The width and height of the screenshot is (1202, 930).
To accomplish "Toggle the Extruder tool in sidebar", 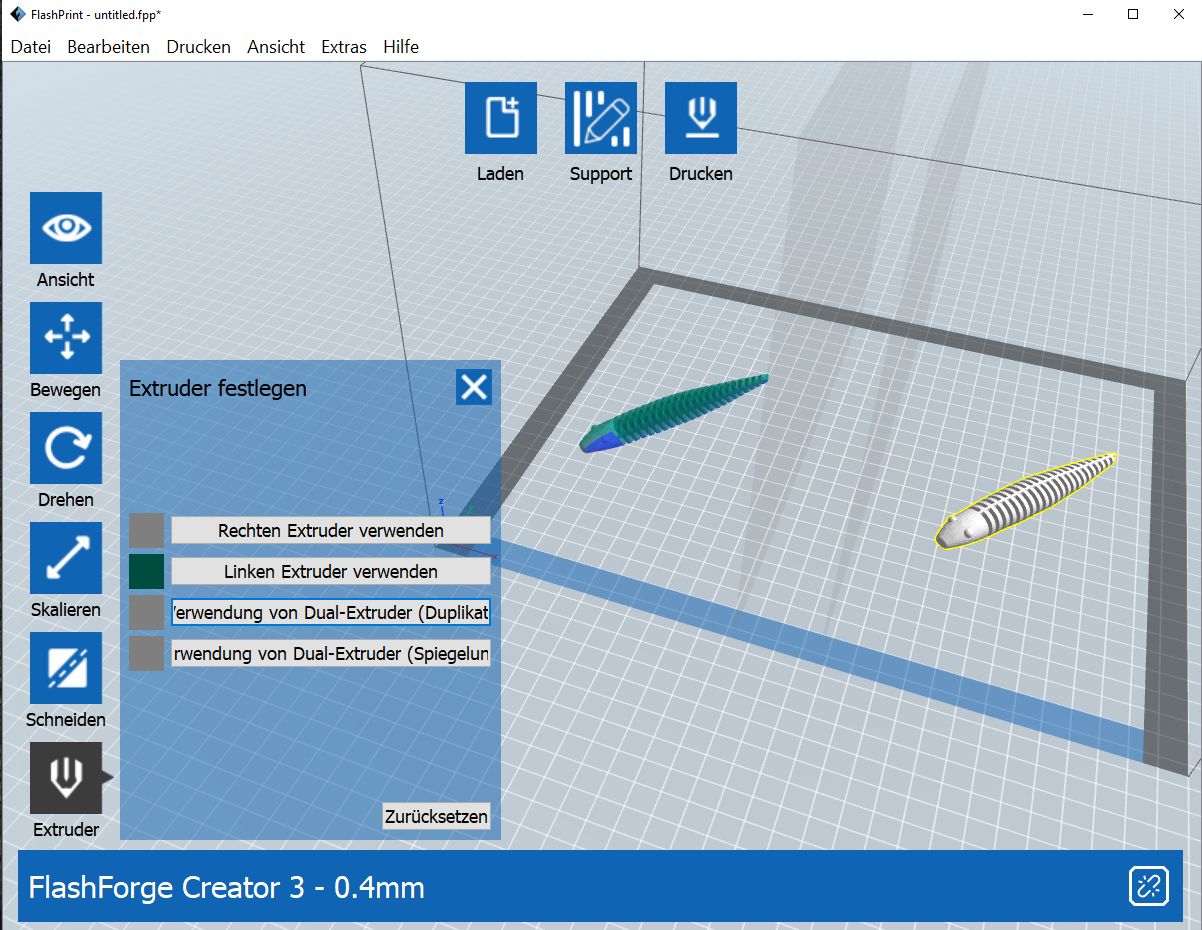I will (x=66, y=778).
